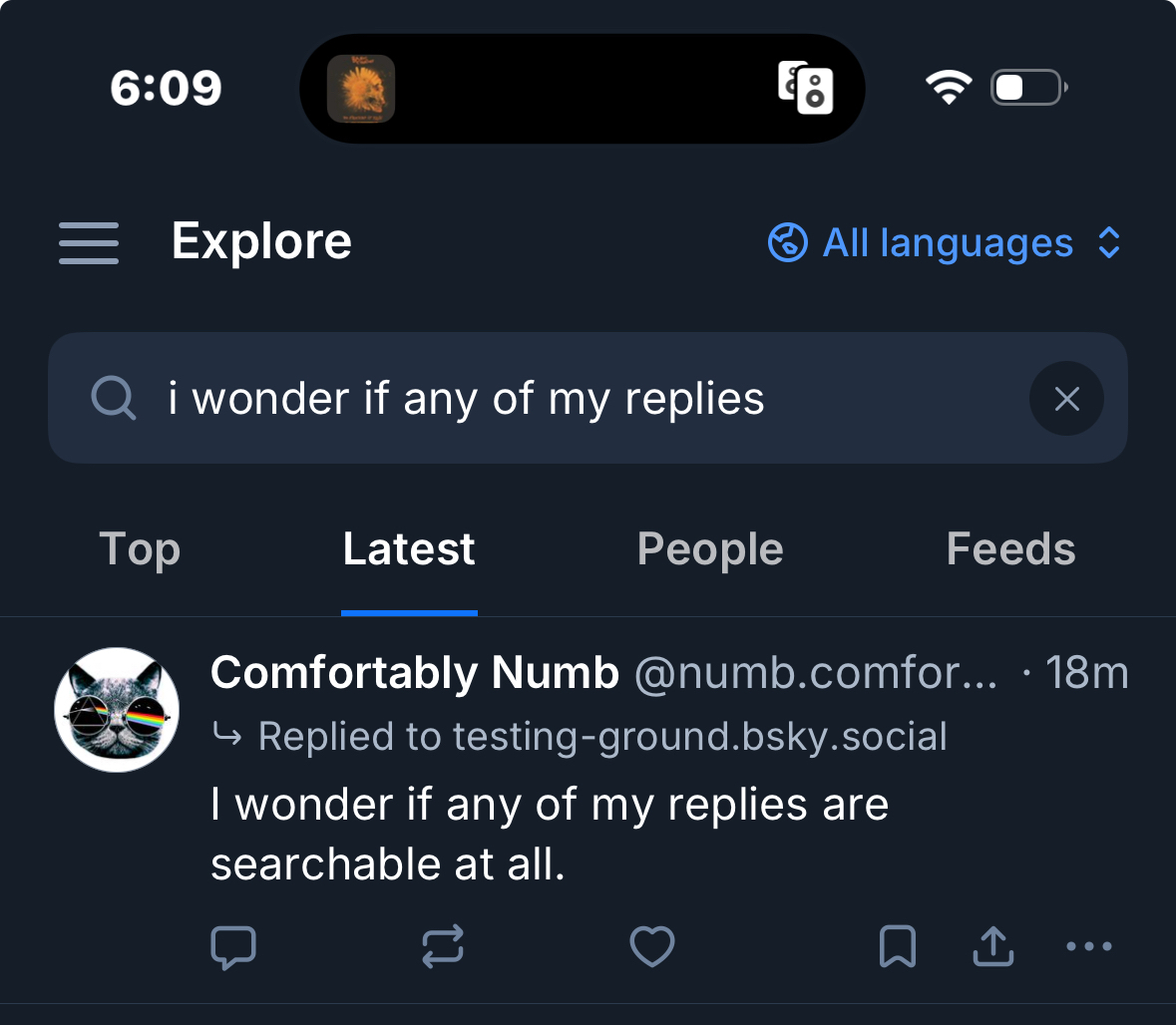Repost the Comfortably Numb post
This screenshot has height=1025, width=1176.
point(443,947)
